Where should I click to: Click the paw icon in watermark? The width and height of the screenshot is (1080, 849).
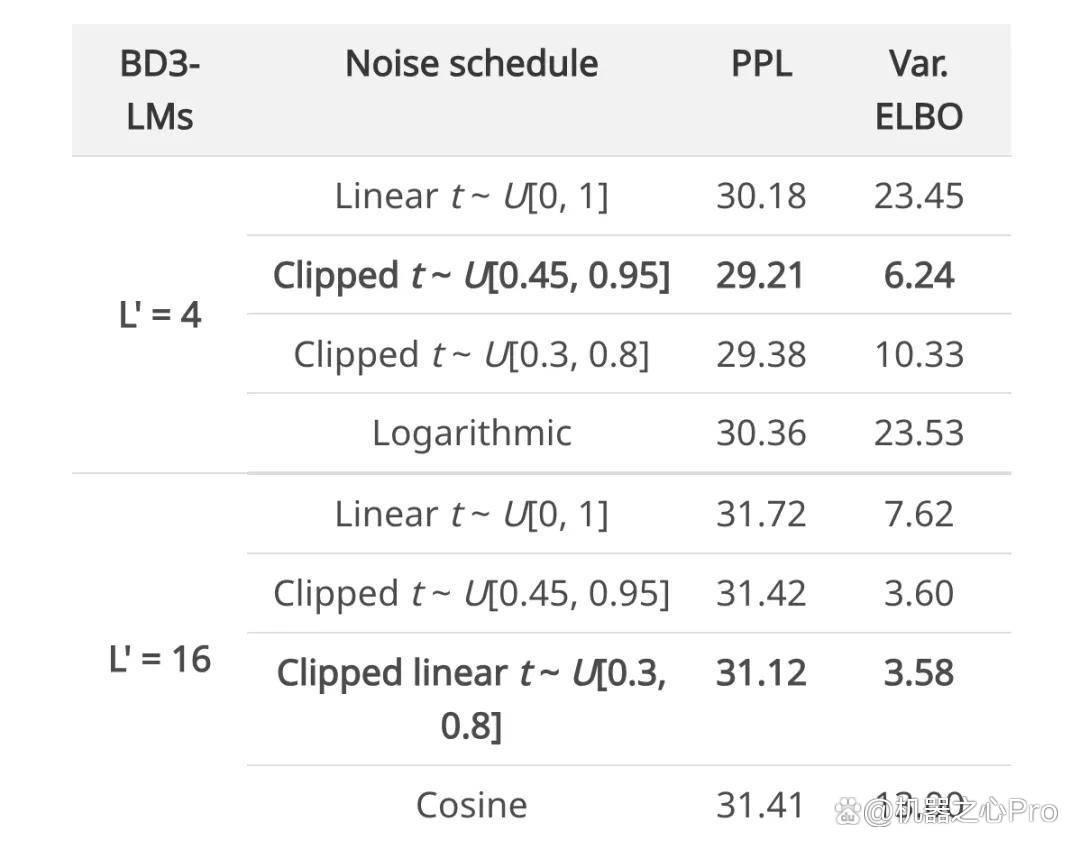tap(848, 810)
